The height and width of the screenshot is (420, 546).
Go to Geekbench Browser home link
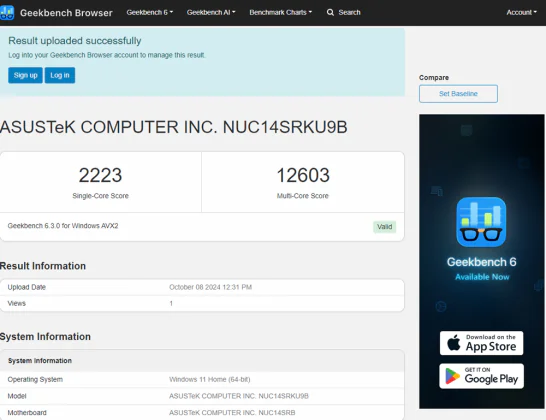66,13
